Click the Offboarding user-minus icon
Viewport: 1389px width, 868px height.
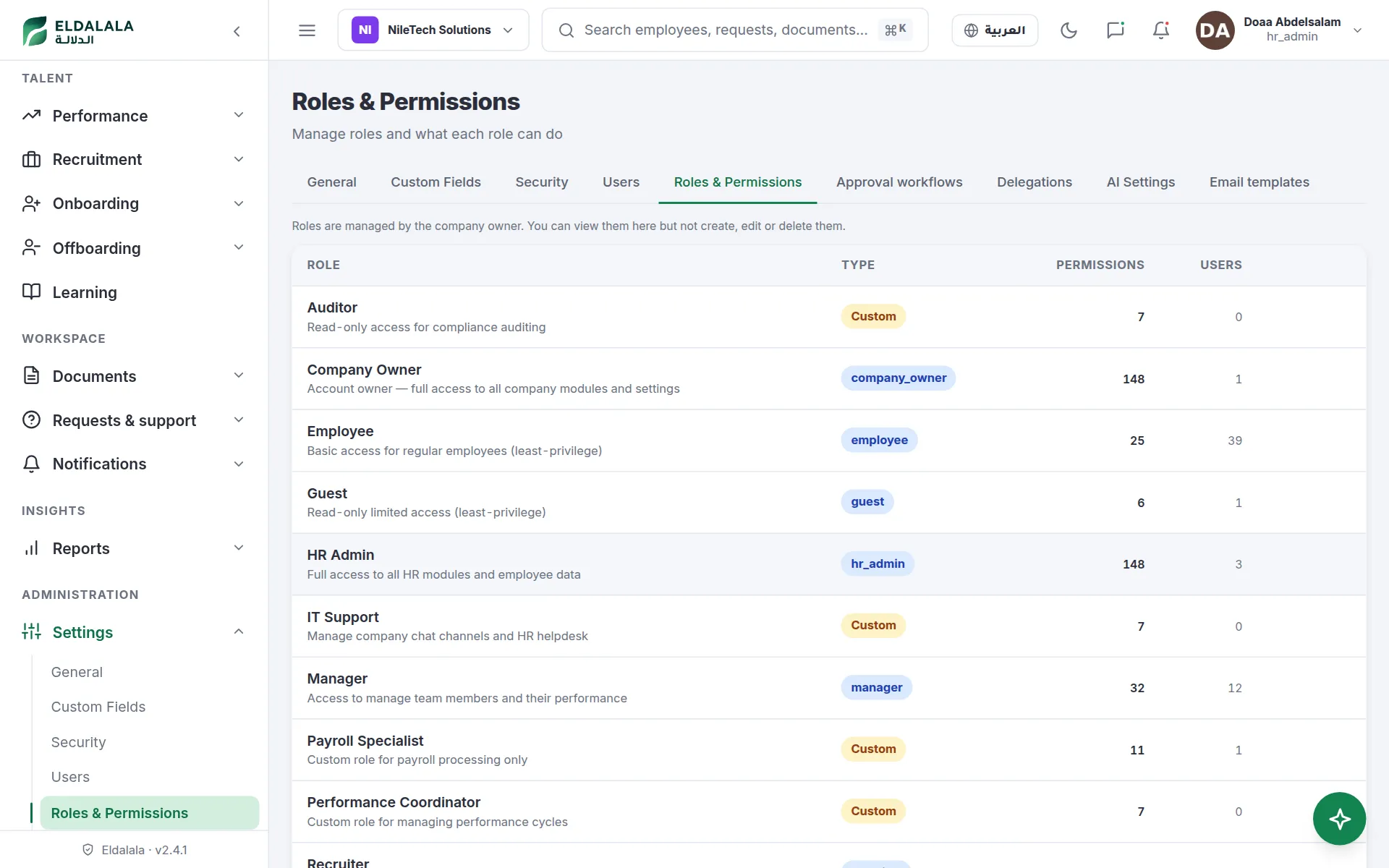point(31,248)
